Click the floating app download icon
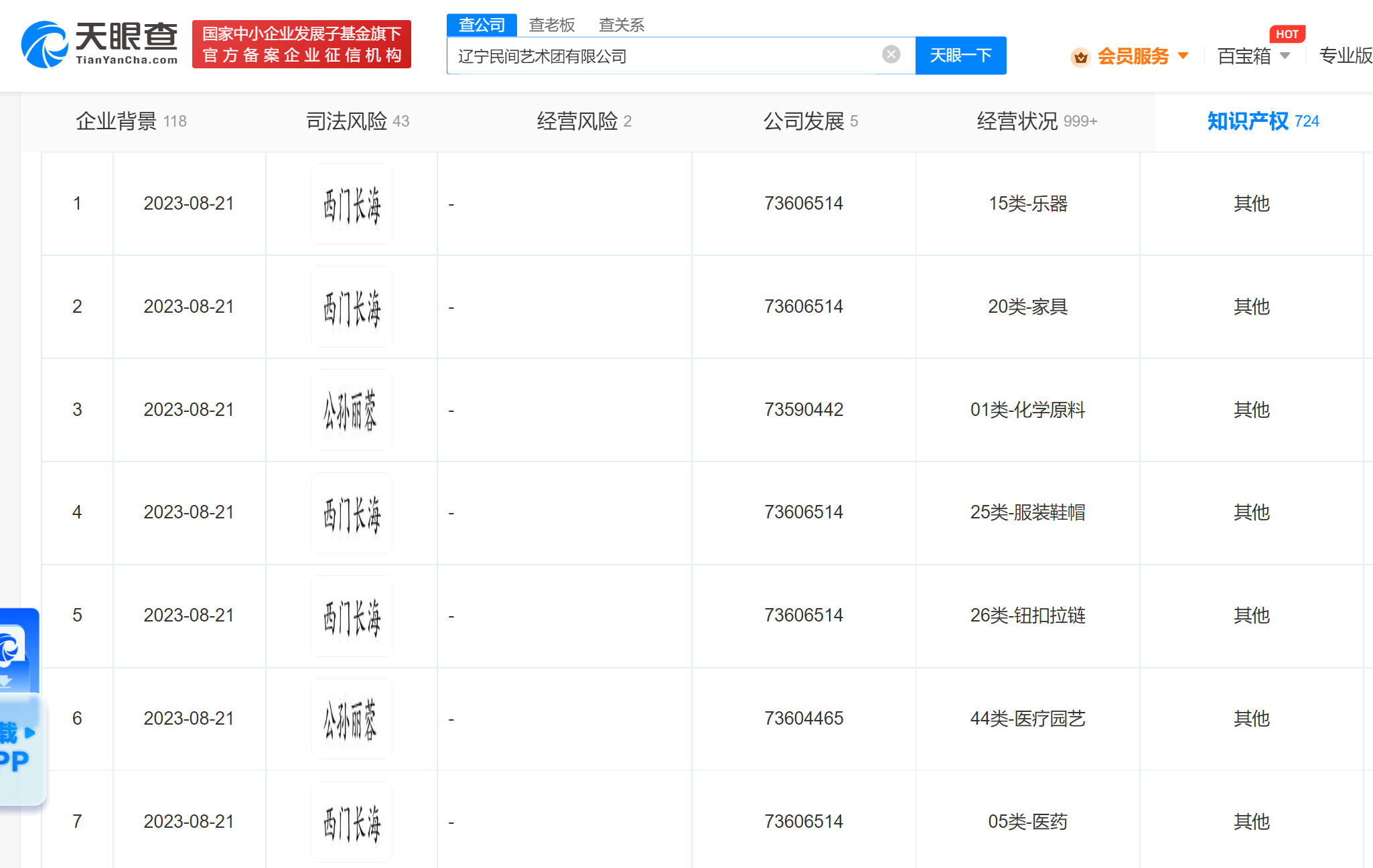Image resolution: width=1373 pixels, height=868 pixels. point(13,653)
